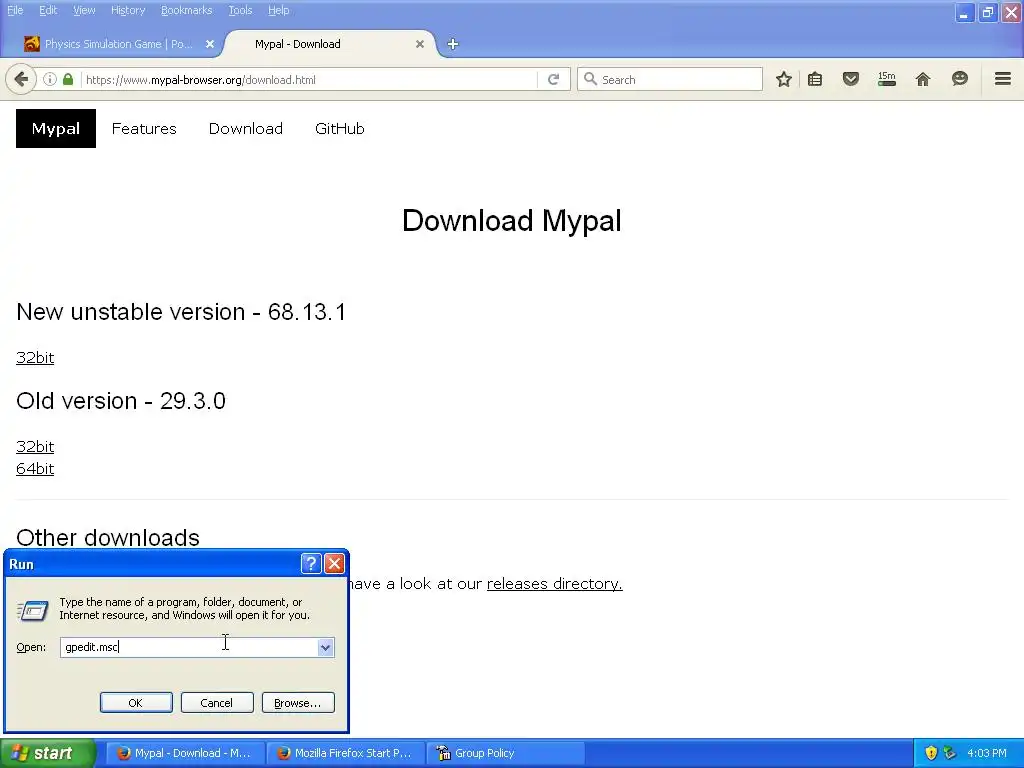Click the 4:03 PM taskbar clock
This screenshot has width=1024, height=768.
click(x=987, y=753)
